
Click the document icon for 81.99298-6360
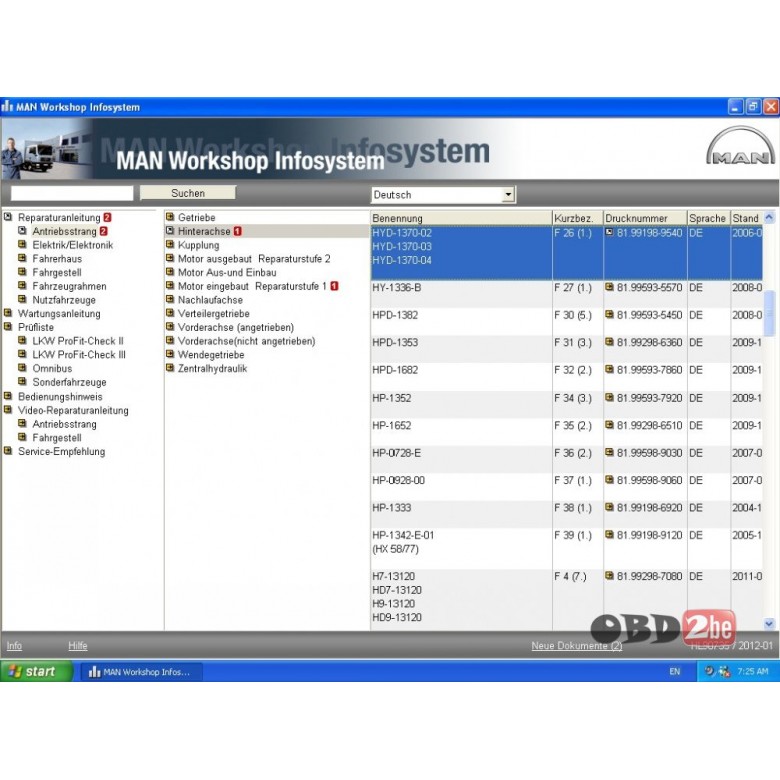[609, 342]
